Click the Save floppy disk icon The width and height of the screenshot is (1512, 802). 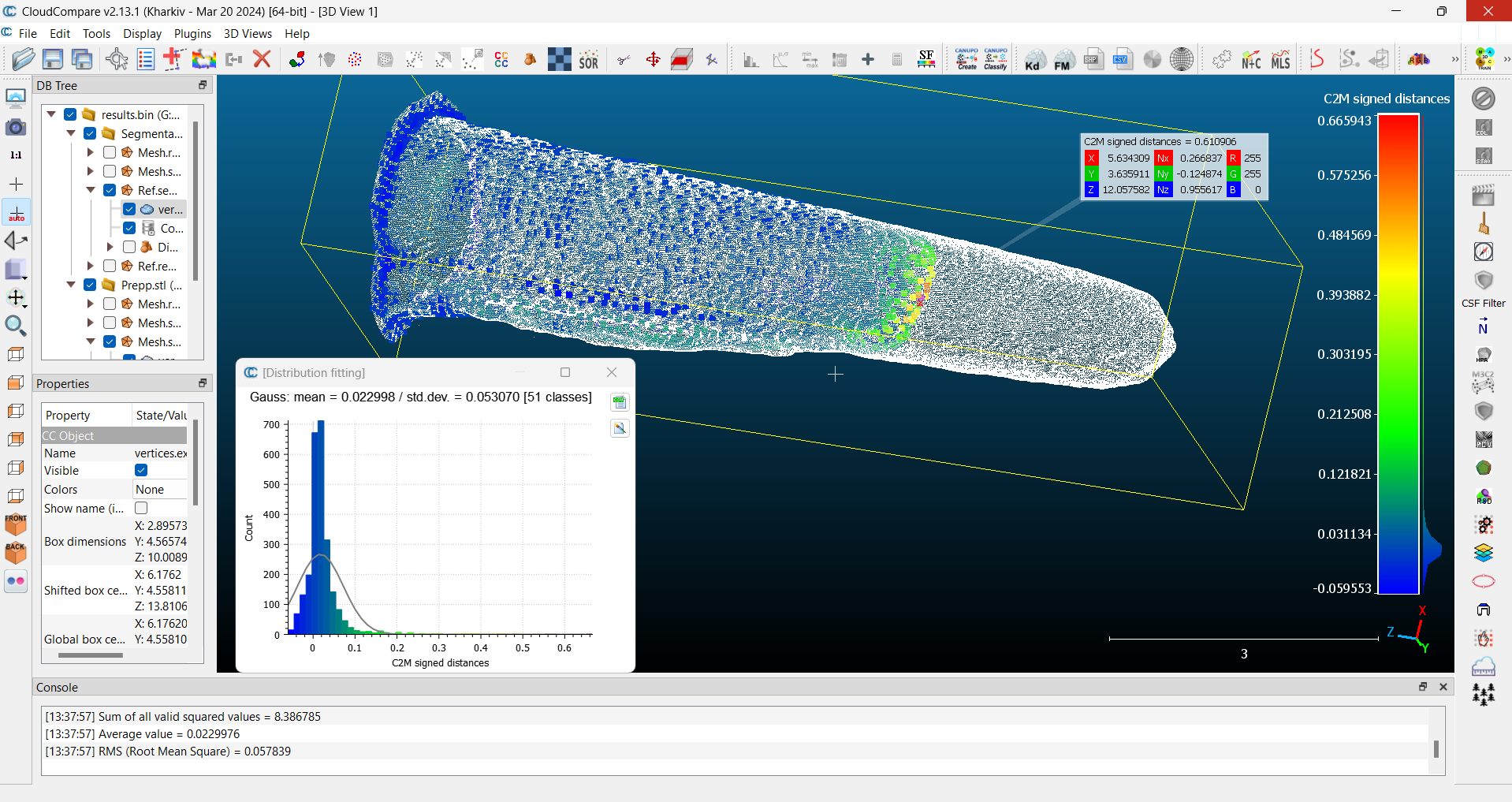[53, 59]
